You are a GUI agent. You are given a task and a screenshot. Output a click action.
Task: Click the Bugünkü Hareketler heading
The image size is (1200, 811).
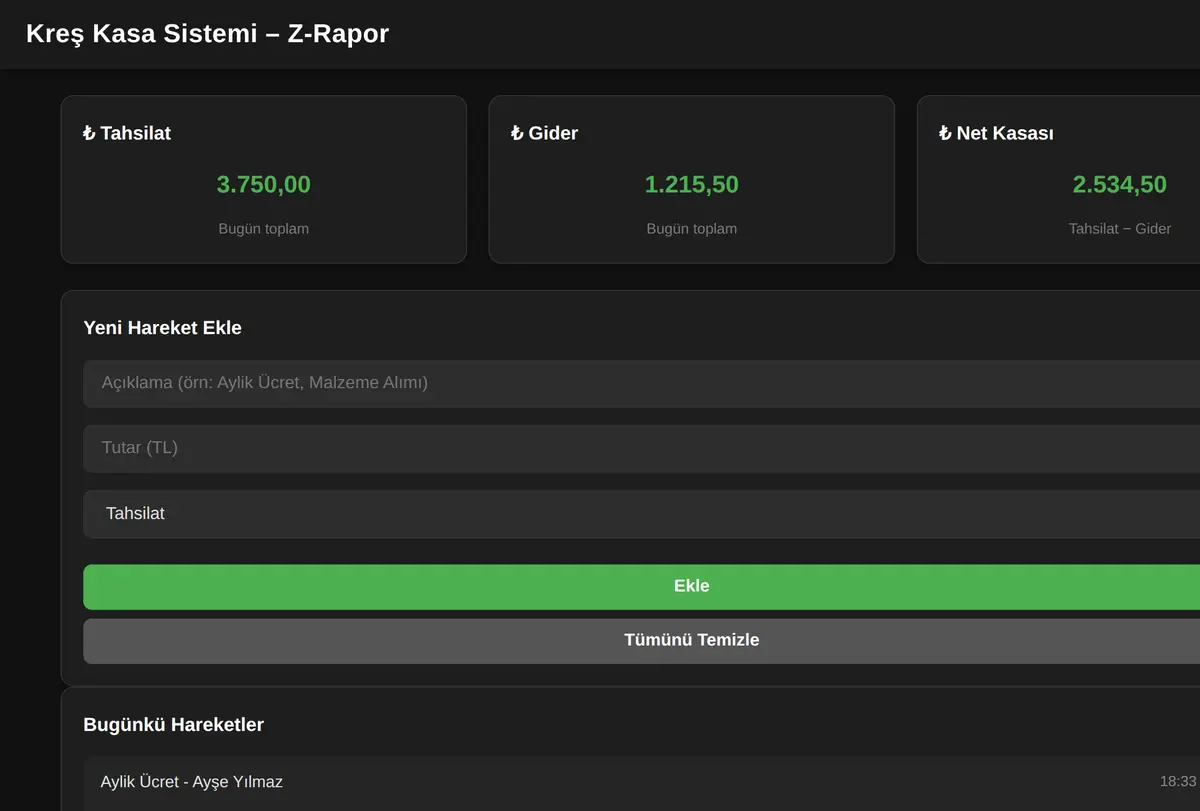[x=173, y=725]
